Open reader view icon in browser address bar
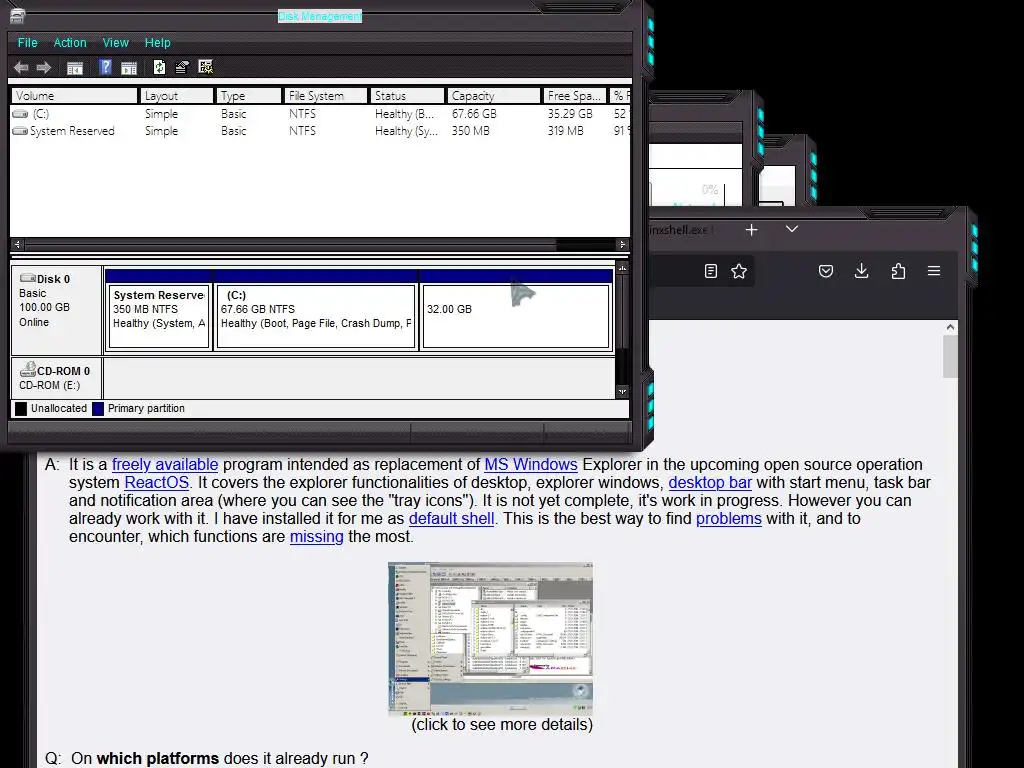 point(711,271)
